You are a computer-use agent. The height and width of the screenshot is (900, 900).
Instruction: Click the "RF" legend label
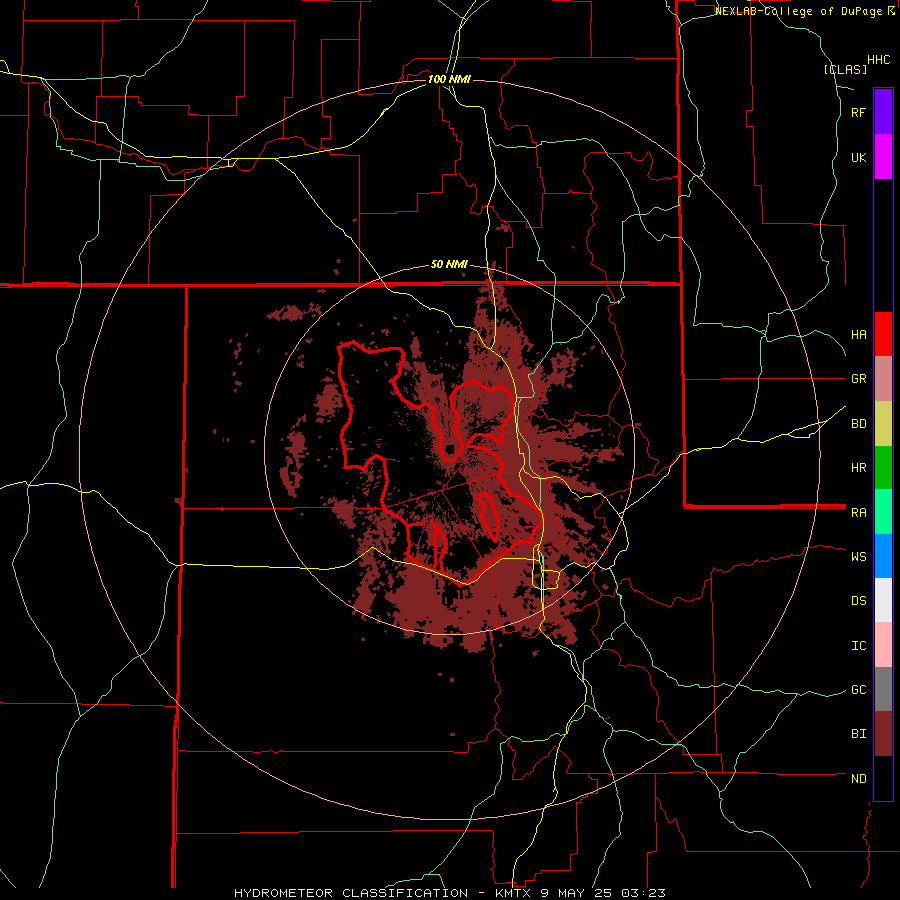(x=858, y=113)
